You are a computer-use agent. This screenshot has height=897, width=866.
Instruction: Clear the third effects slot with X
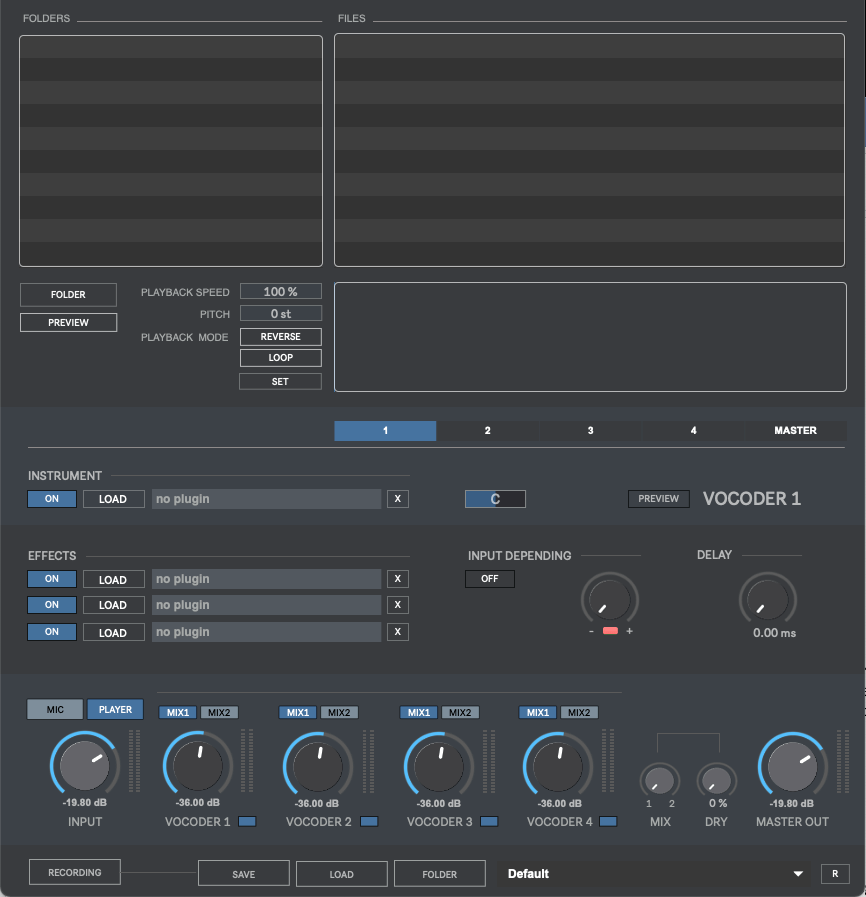(397, 631)
